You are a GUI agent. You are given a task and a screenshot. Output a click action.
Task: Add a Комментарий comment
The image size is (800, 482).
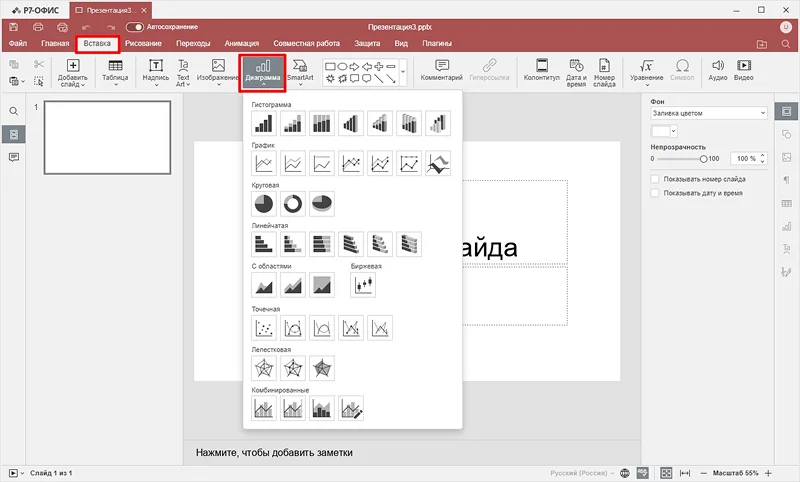pyautogui.click(x=442, y=70)
